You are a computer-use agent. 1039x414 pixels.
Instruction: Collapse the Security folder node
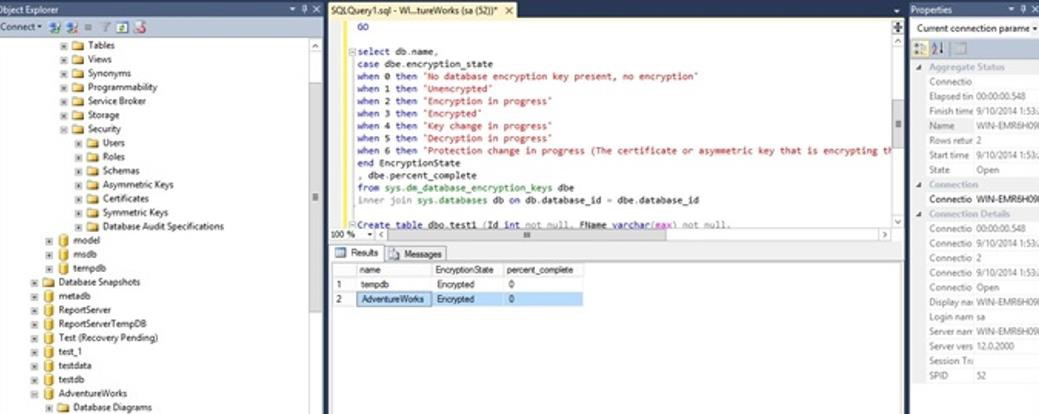click(64, 129)
